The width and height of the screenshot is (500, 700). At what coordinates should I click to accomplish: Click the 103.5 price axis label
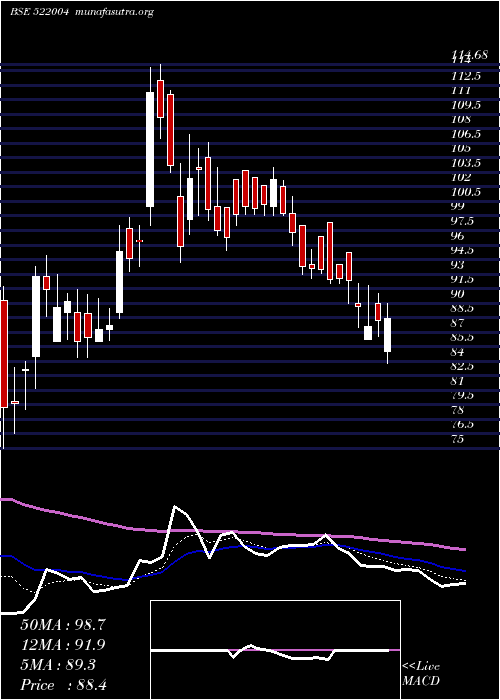(x=466, y=163)
